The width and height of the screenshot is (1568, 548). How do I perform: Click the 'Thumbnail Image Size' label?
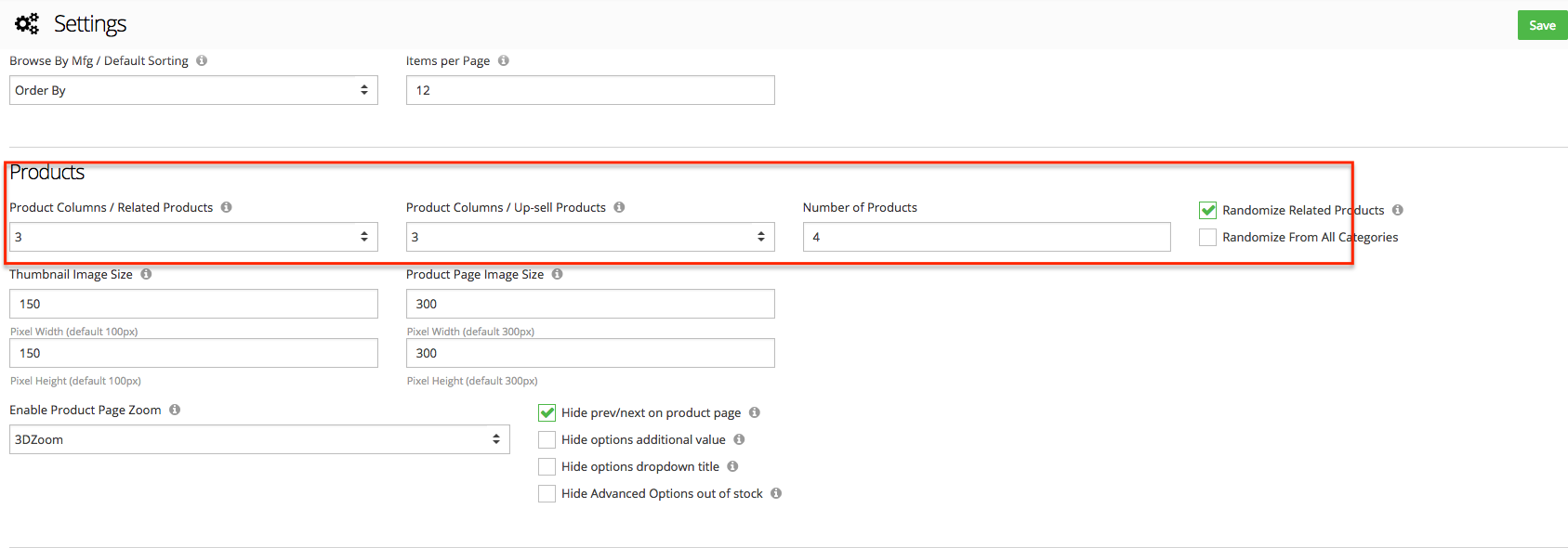tap(71, 274)
